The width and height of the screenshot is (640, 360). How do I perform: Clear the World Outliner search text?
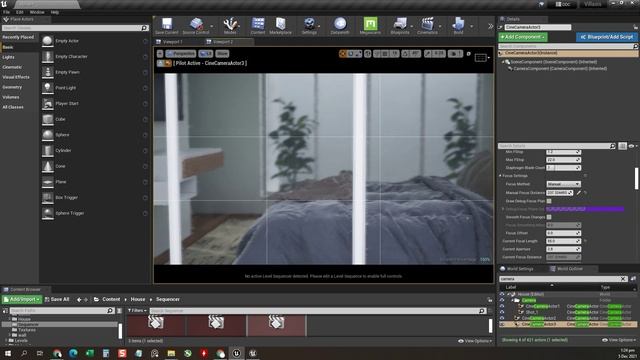(x=623, y=279)
